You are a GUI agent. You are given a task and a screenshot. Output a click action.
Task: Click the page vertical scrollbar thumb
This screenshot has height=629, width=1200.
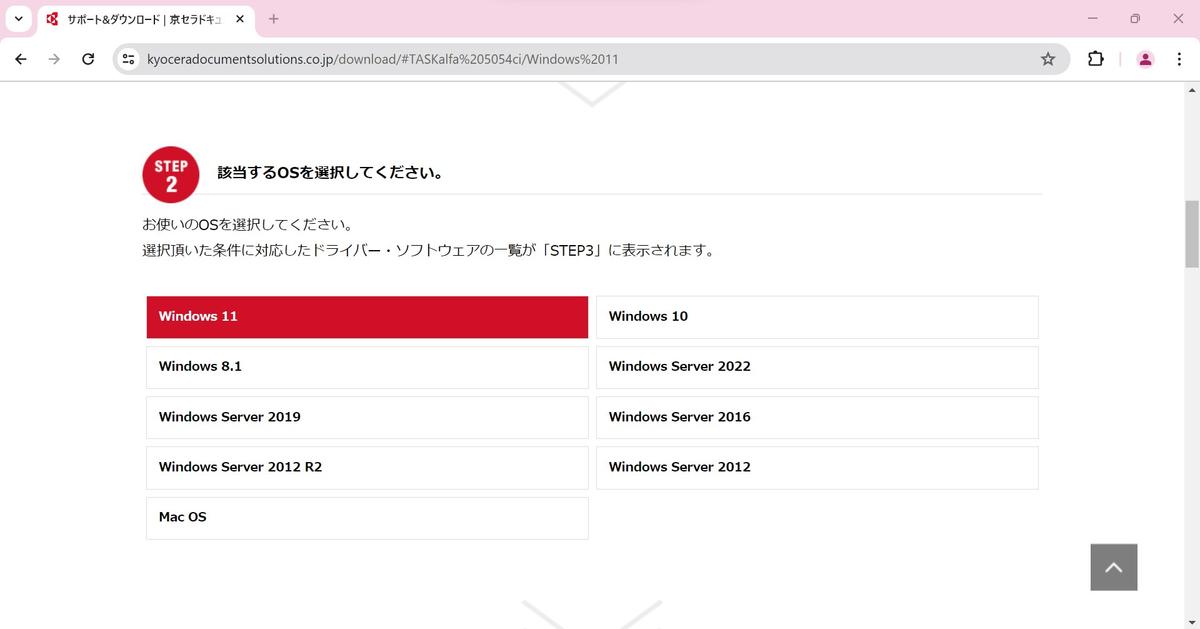1191,233
